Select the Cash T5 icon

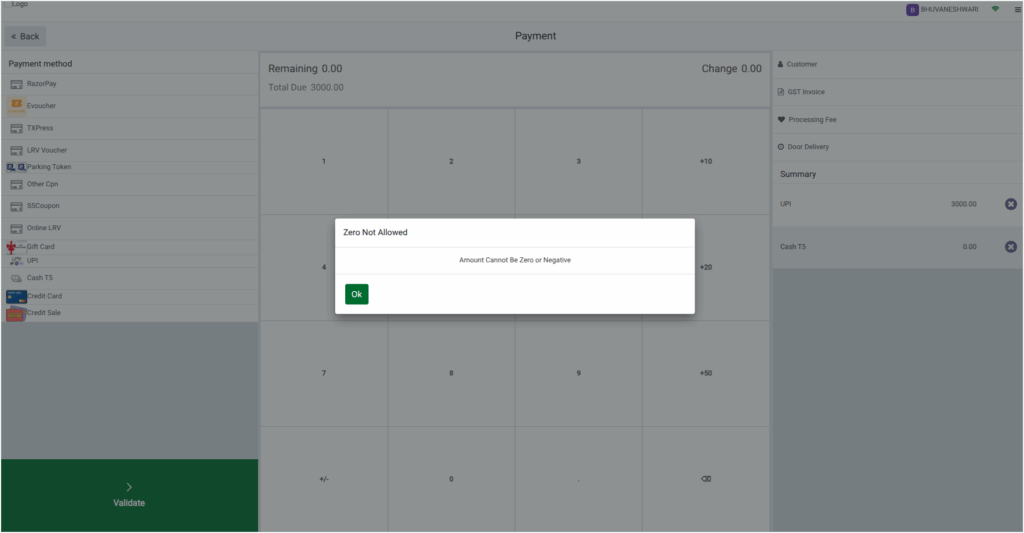pos(16,278)
